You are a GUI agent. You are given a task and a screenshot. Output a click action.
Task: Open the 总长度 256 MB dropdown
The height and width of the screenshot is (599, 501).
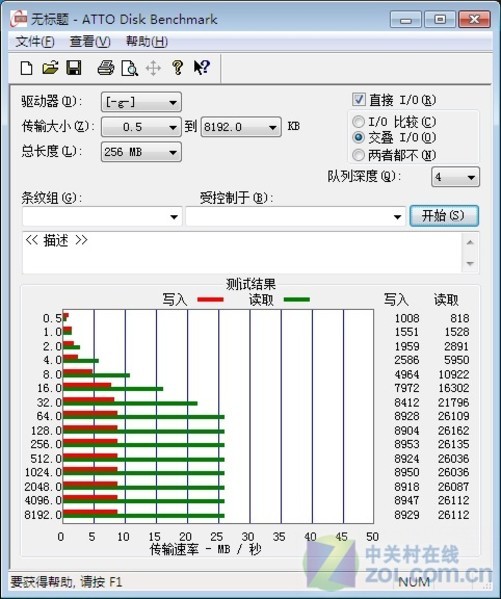[141, 152]
